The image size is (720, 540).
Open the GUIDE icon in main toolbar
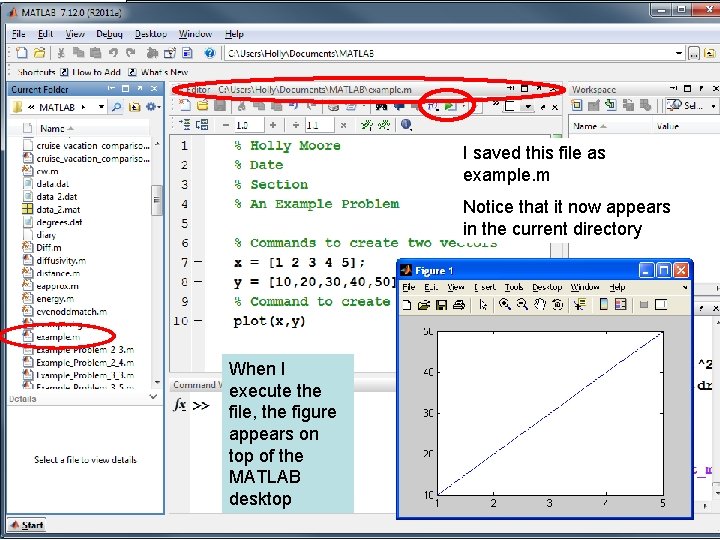169,53
